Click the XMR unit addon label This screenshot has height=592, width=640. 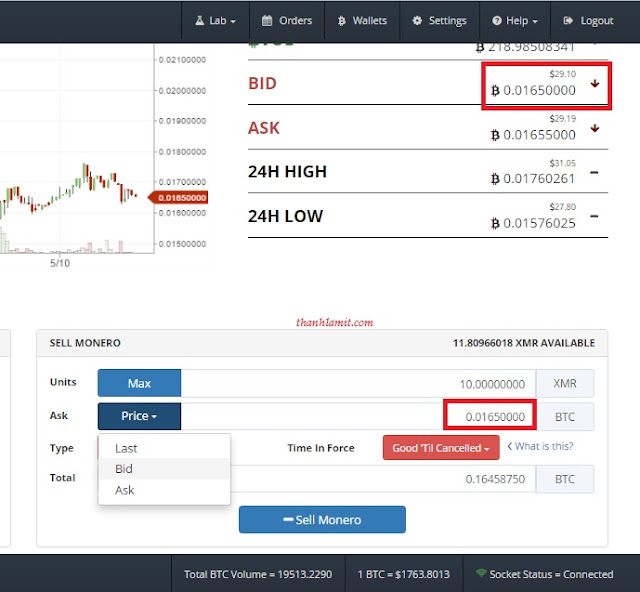click(x=565, y=383)
